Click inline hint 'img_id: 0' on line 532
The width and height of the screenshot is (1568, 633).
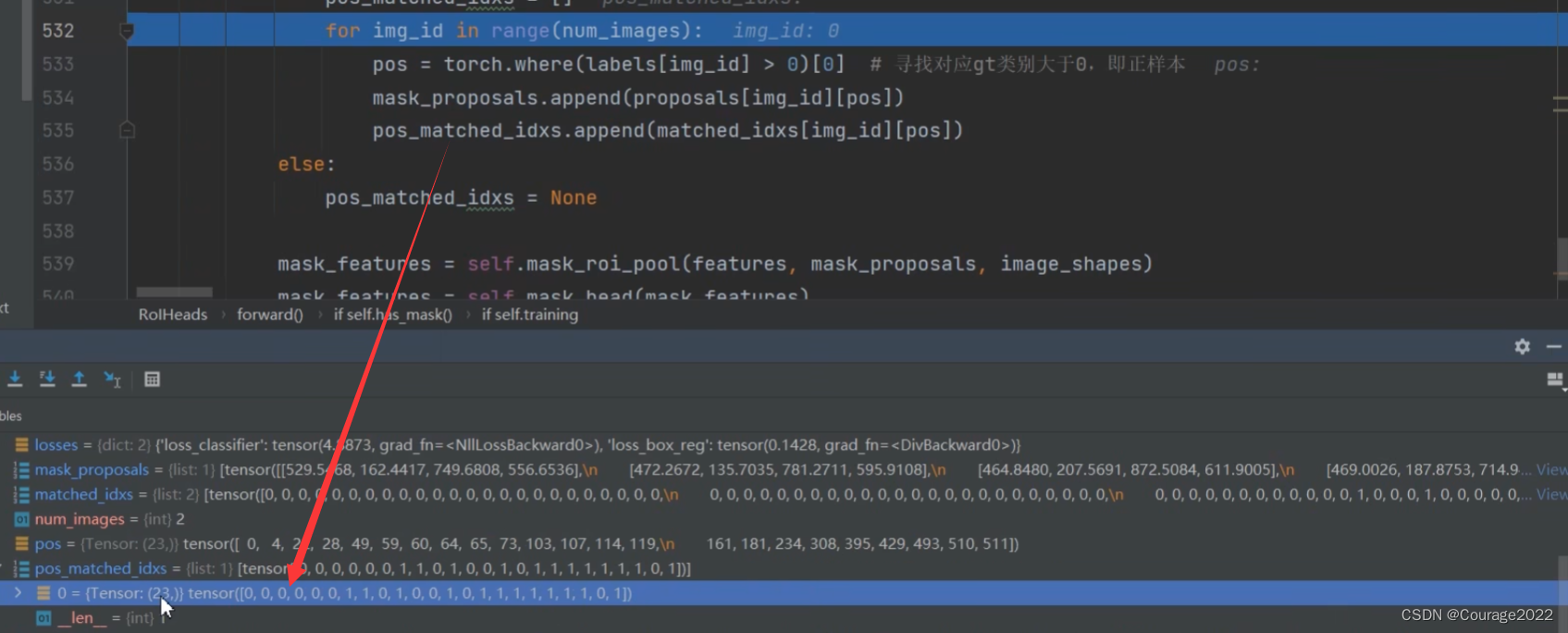[786, 31]
